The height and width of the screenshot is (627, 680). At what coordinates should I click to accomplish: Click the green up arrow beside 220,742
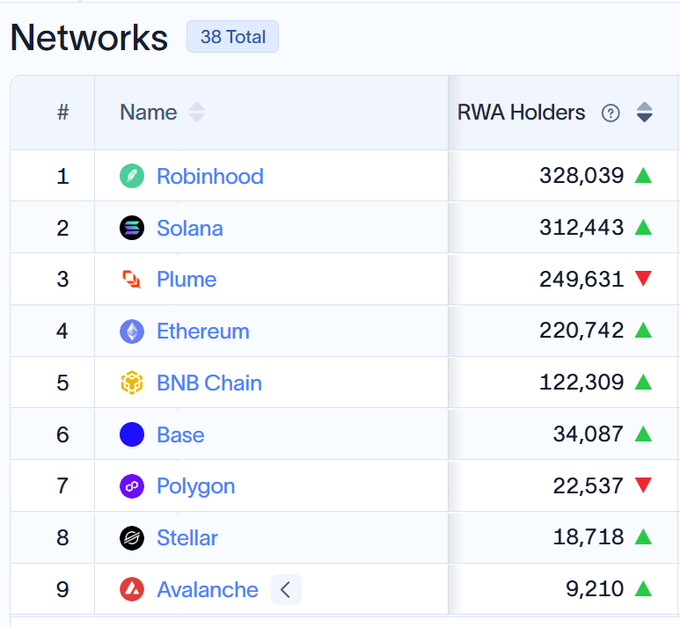click(x=643, y=330)
